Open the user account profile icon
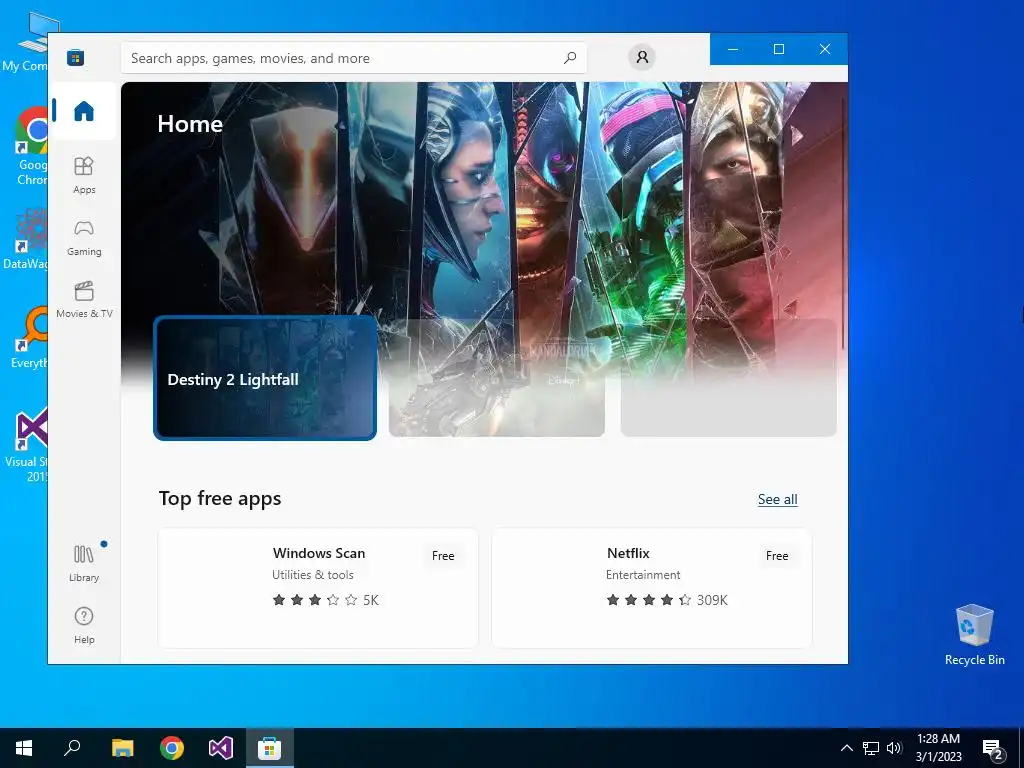 [642, 57]
